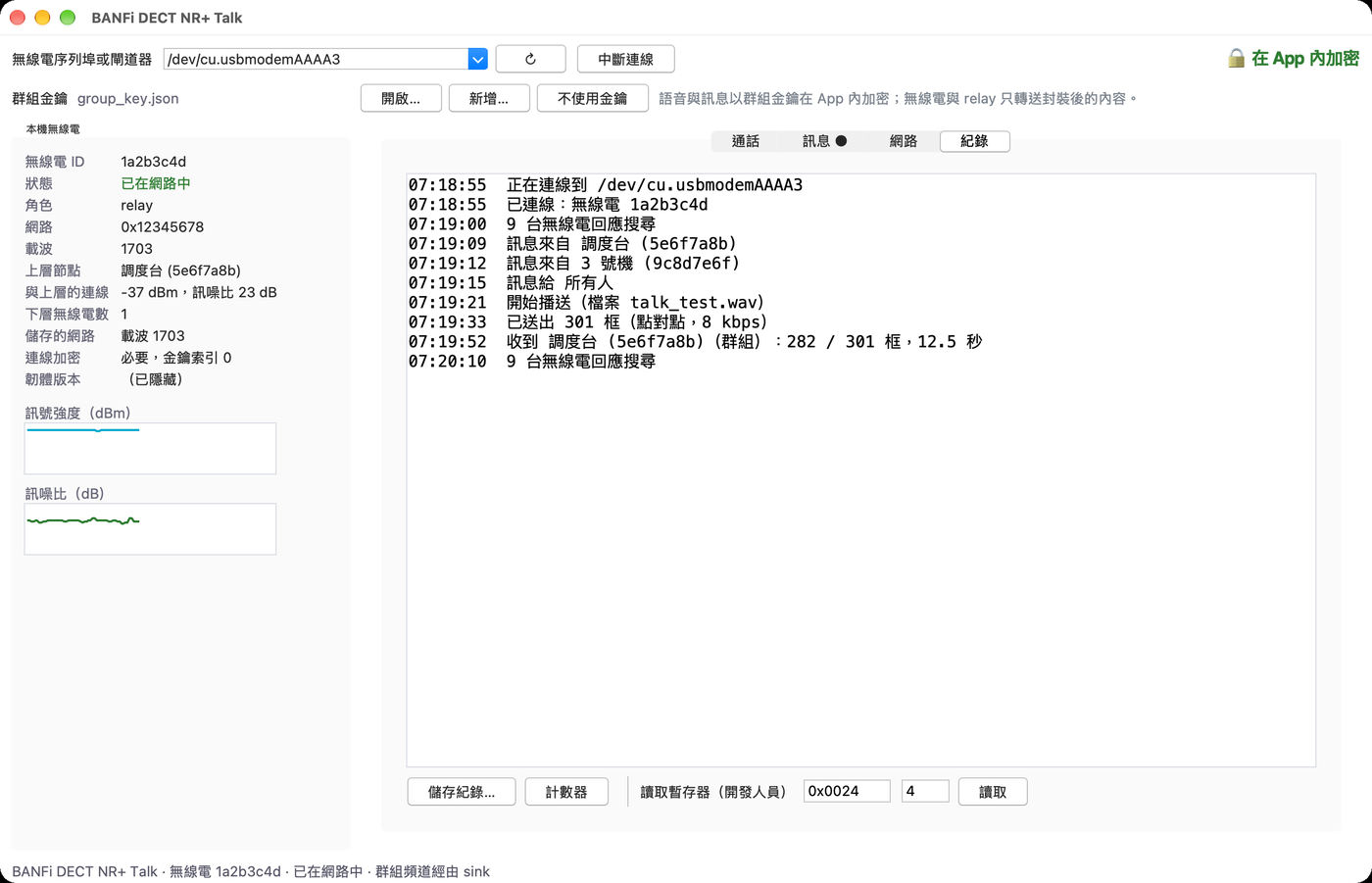Click the network value 0x12345678
Viewport: 1372px width, 883px height.
tap(163, 226)
